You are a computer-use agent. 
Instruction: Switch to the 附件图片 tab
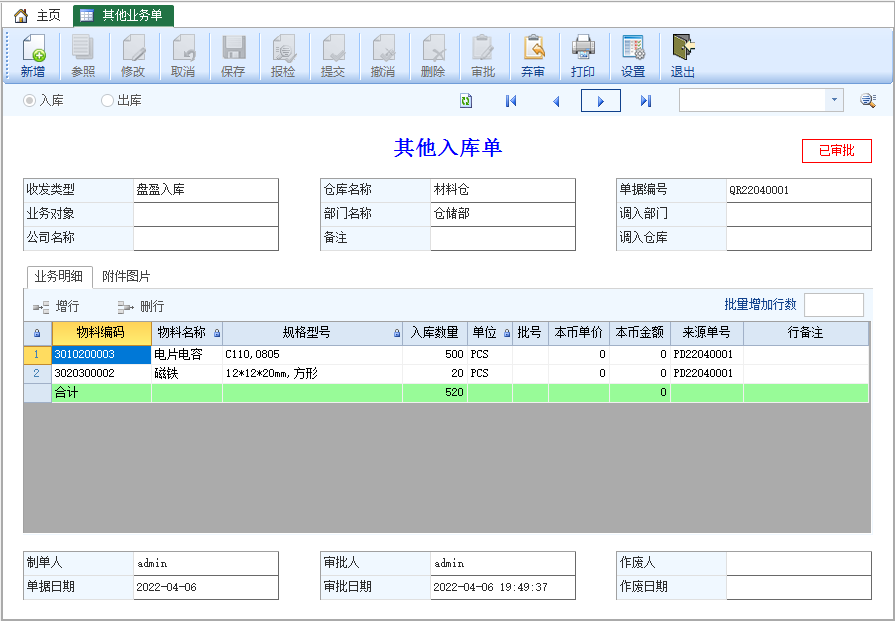click(x=126, y=276)
